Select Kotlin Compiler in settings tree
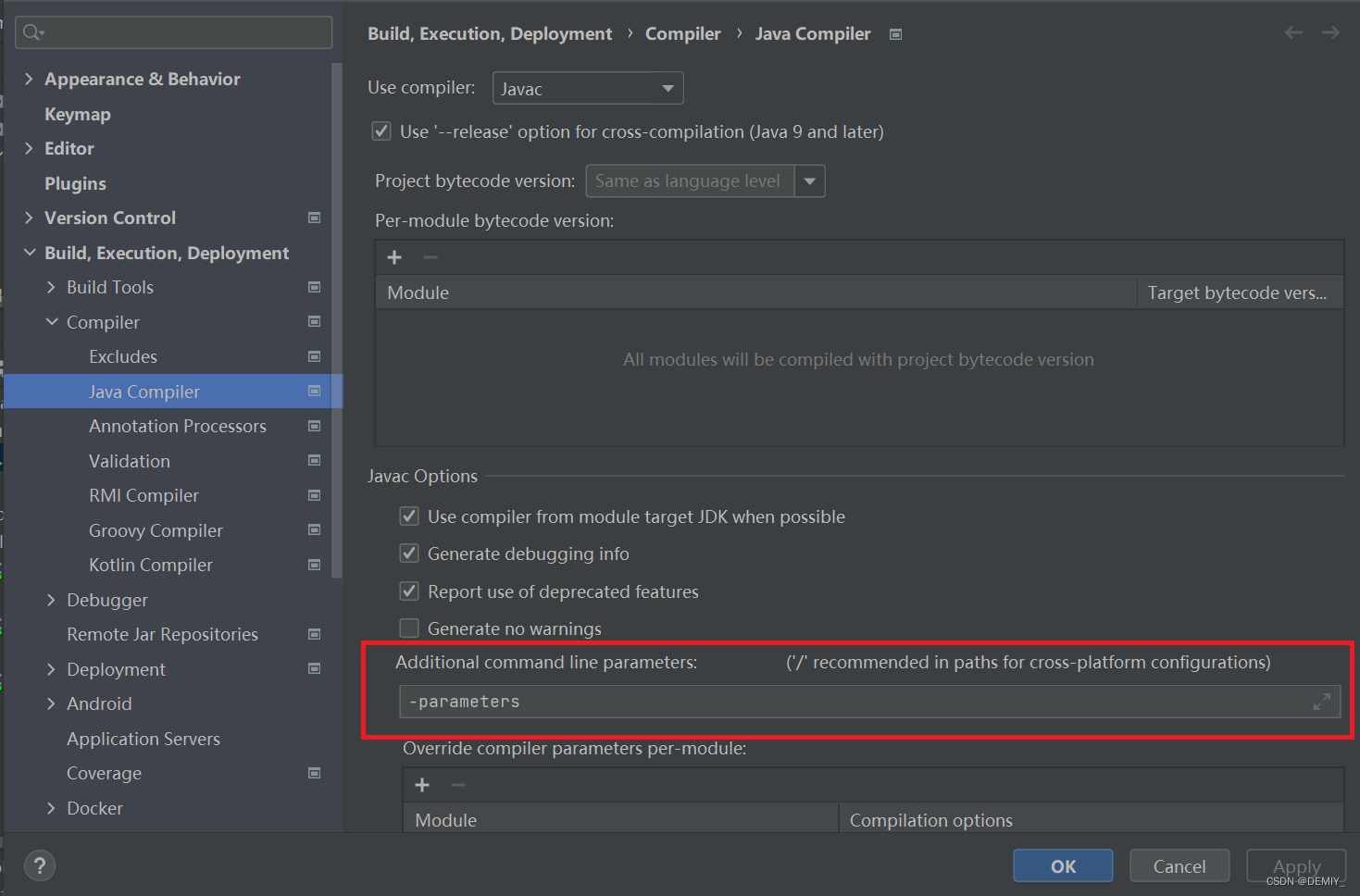This screenshot has width=1360, height=896. [x=151, y=565]
